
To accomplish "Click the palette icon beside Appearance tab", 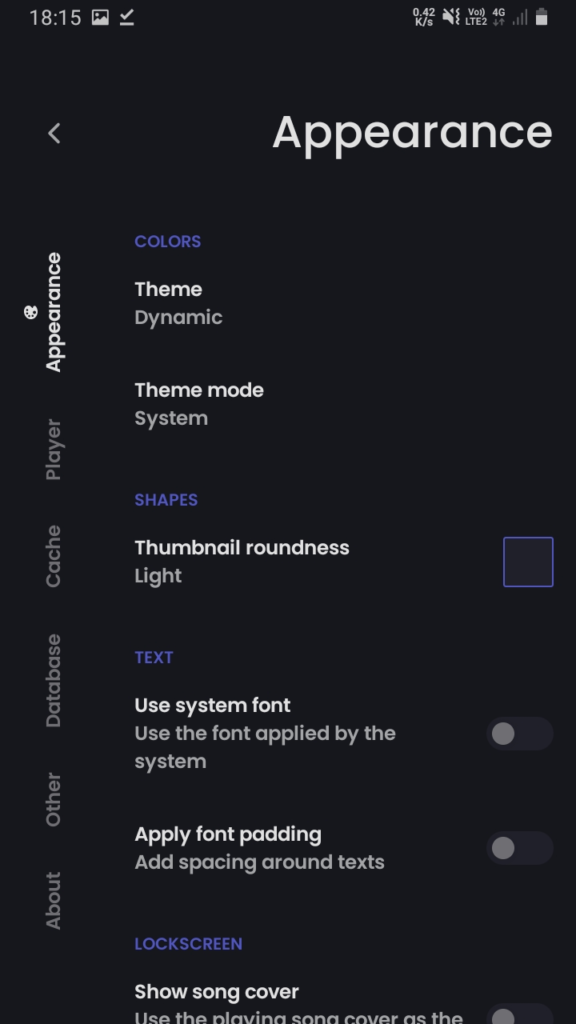I will click(x=31, y=312).
